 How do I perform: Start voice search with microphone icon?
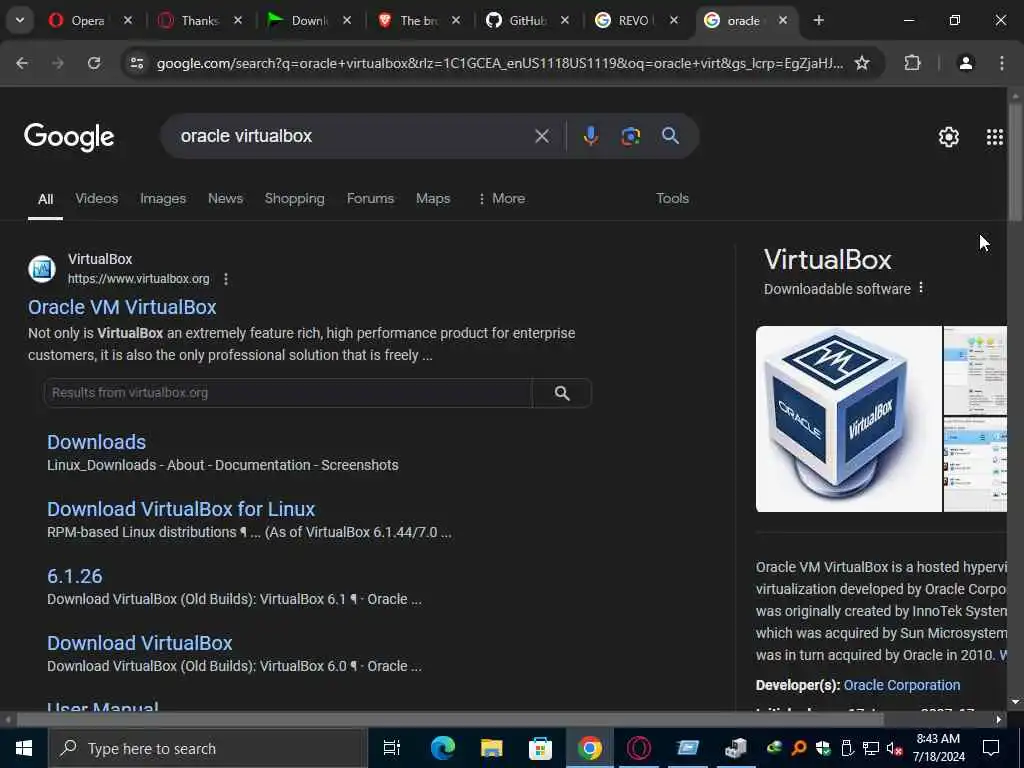tap(590, 136)
